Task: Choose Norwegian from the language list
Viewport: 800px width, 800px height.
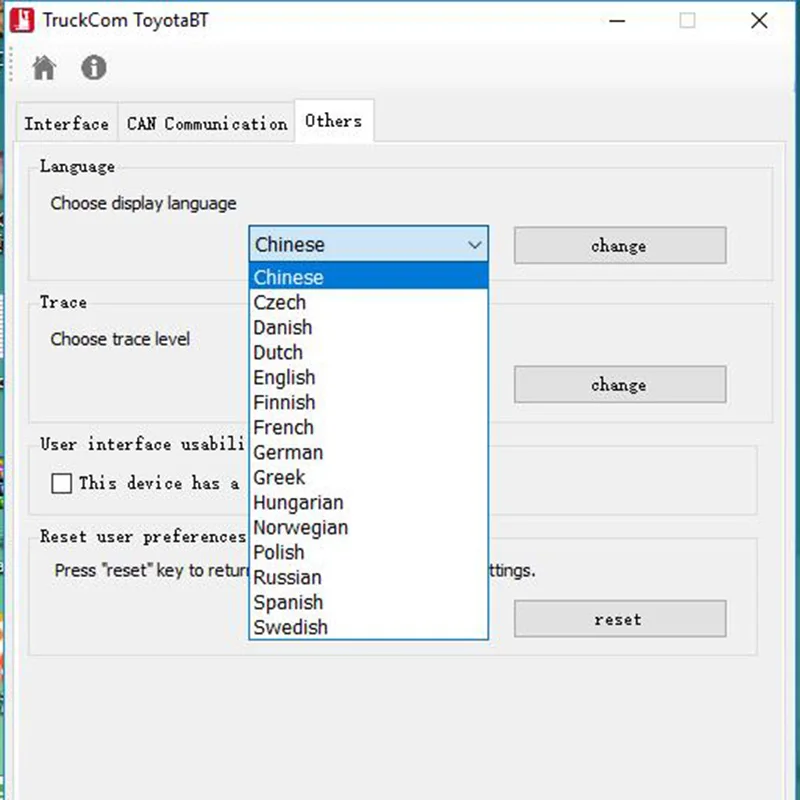Action: [x=368, y=527]
